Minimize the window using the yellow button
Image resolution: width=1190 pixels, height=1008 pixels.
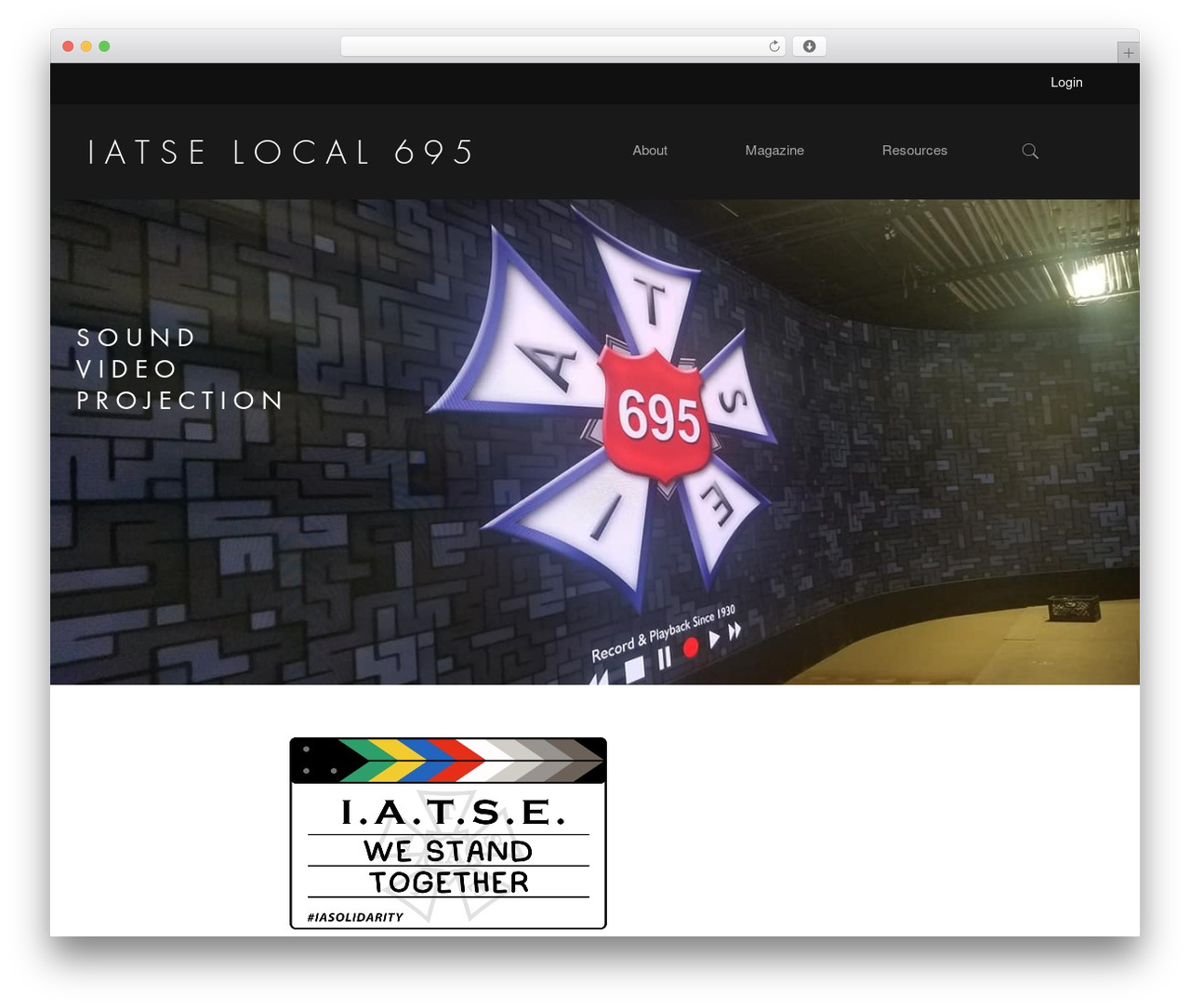click(x=86, y=46)
